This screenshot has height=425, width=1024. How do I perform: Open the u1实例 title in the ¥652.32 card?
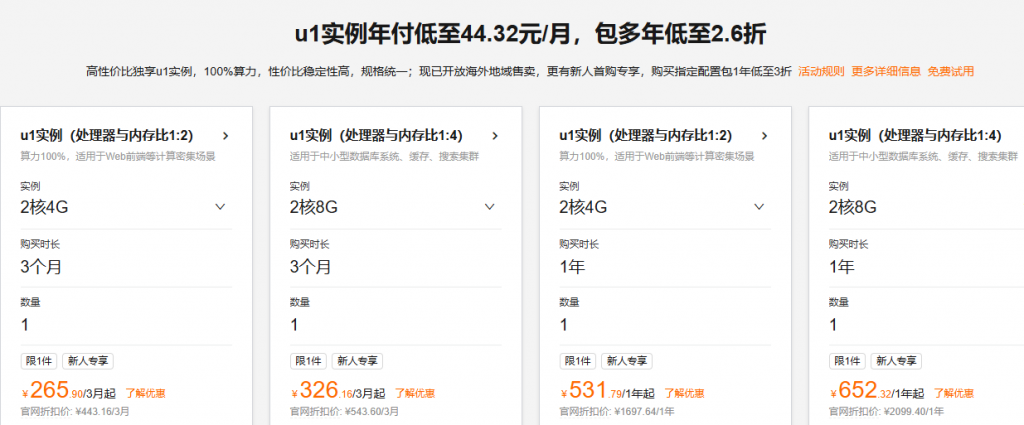[914, 136]
